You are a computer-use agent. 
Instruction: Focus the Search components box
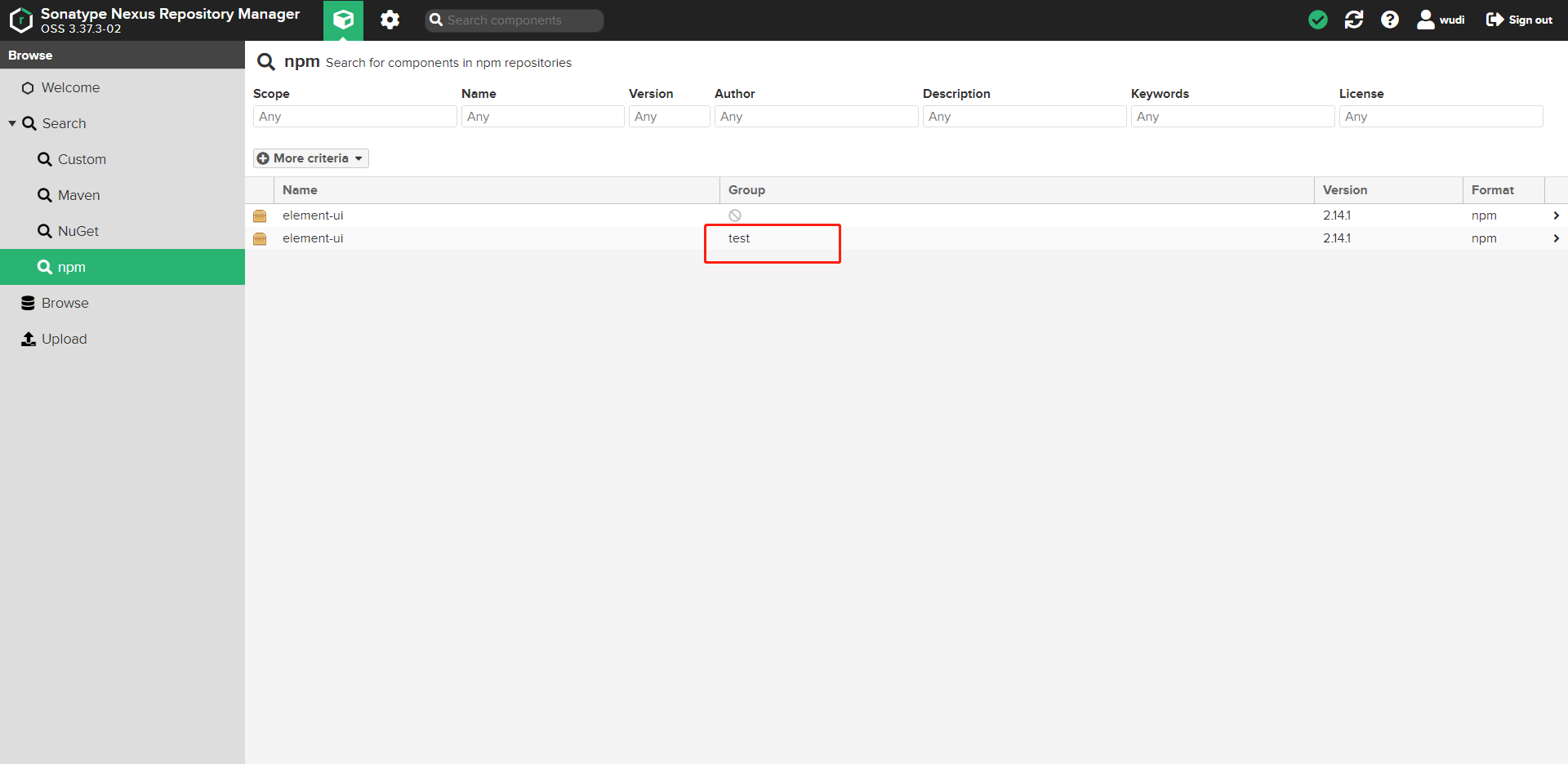(514, 20)
